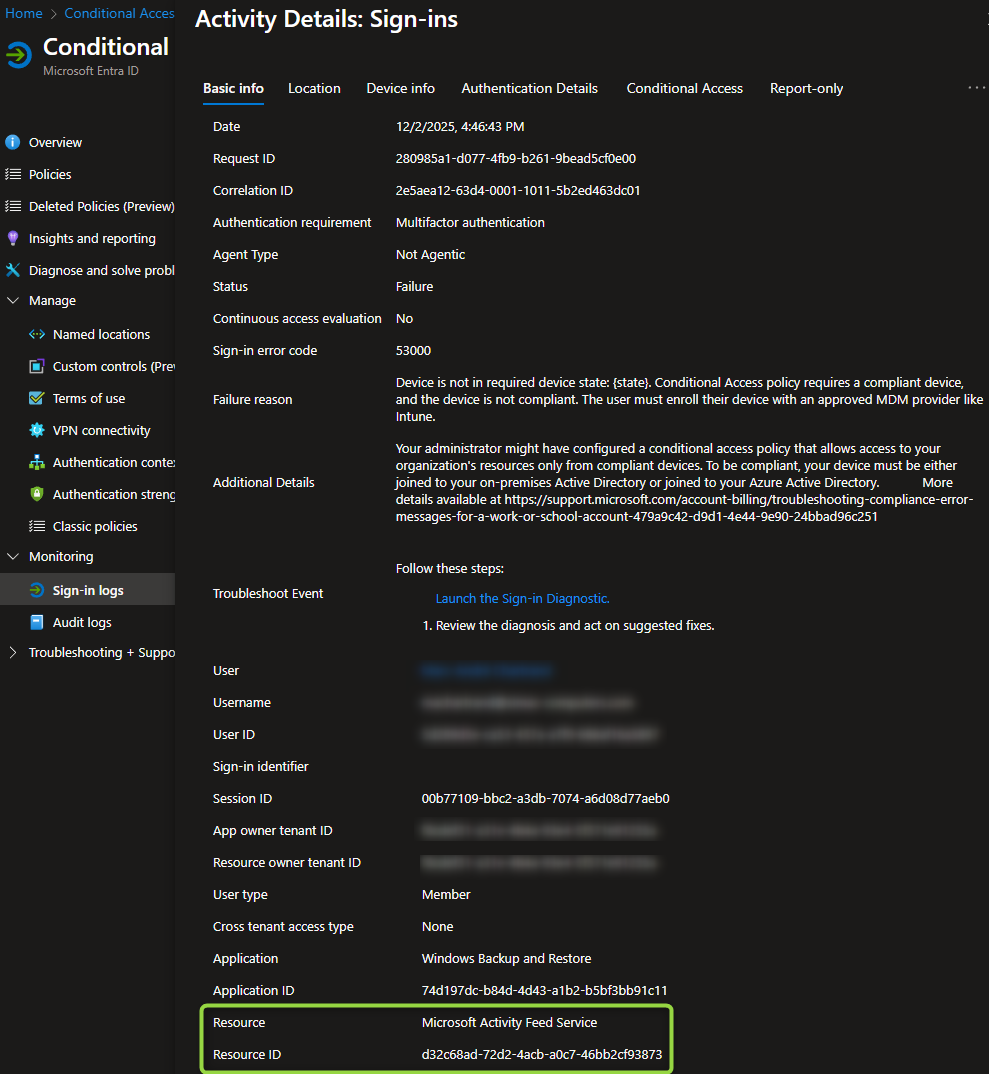
Task: Click the VPN connectivity gear icon
Action: tap(37, 430)
